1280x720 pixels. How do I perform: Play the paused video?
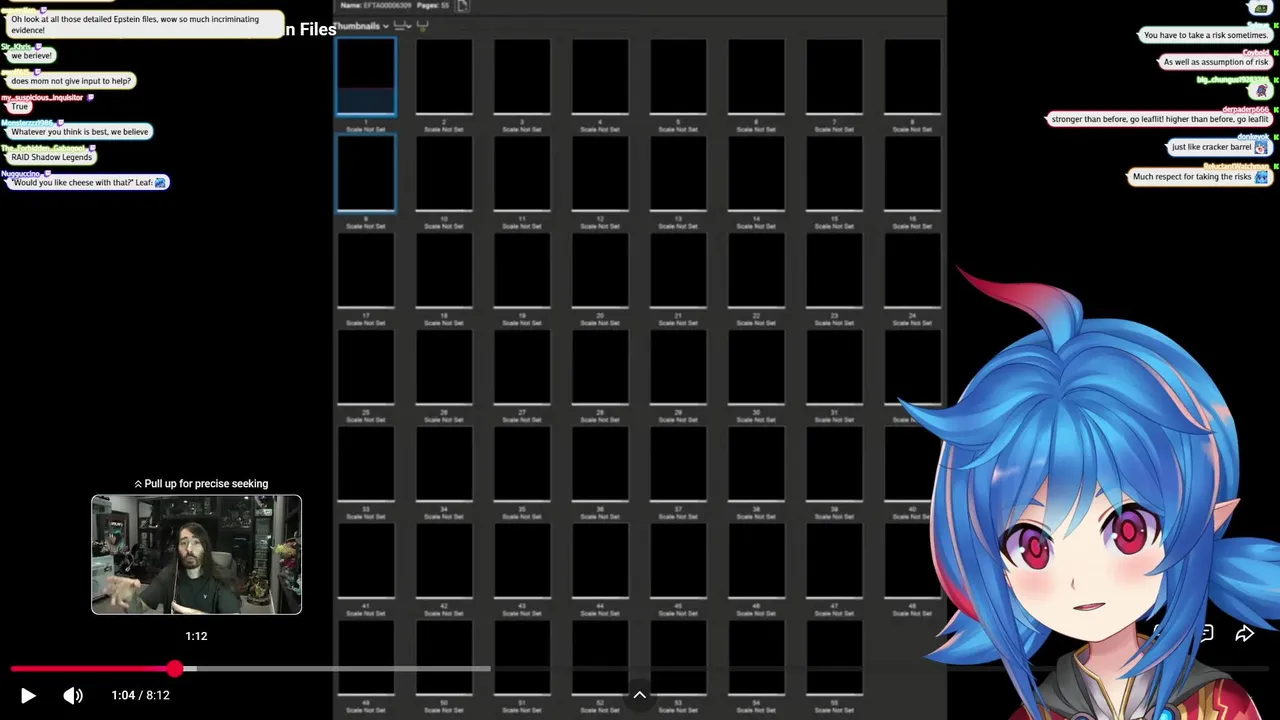(x=28, y=695)
